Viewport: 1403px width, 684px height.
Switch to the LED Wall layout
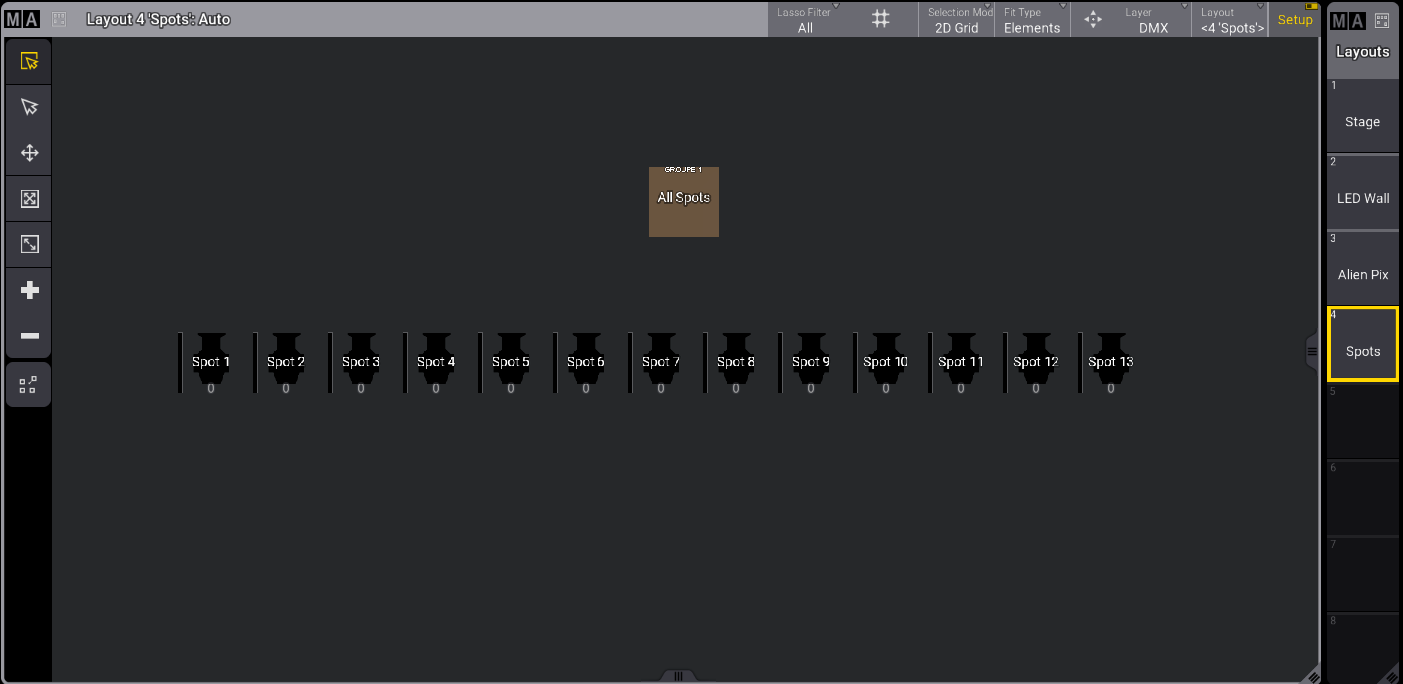click(x=1362, y=193)
